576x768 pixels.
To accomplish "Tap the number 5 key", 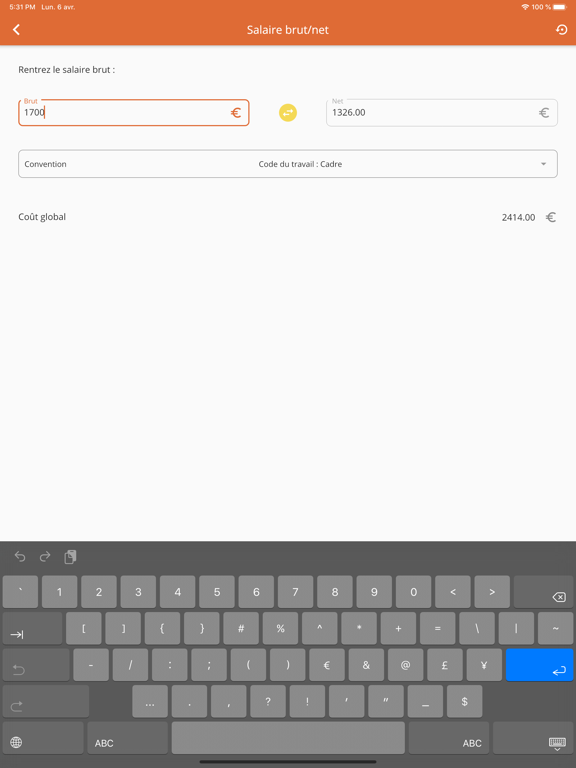I will [x=217, y=592].
